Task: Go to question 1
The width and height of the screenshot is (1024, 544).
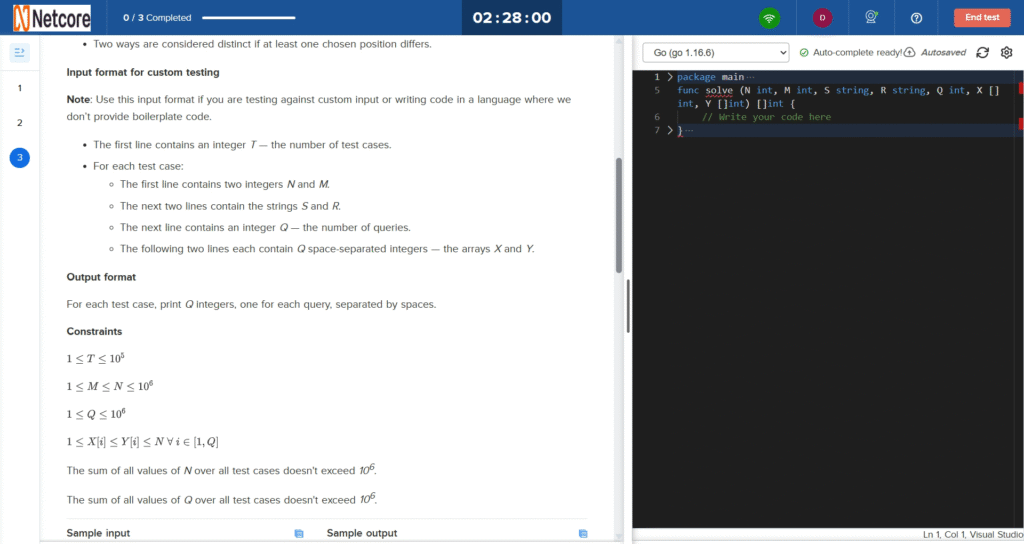Action: [x=20, y=88]
